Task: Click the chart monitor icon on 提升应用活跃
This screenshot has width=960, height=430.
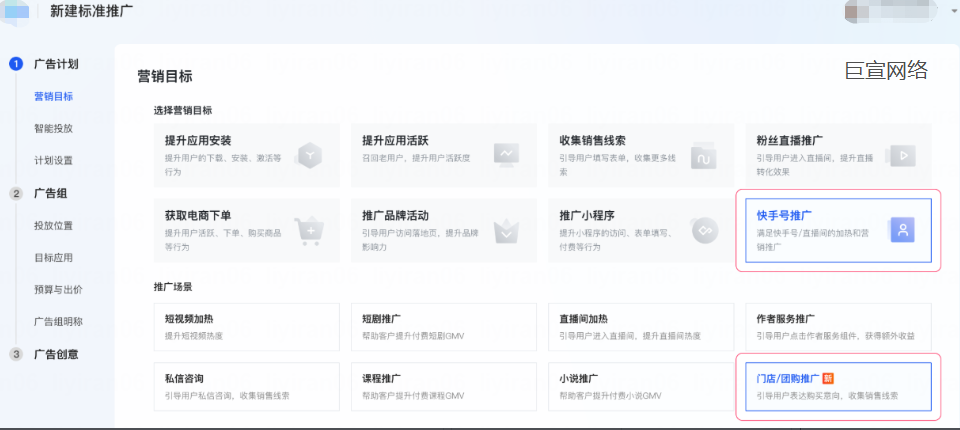Action: coord(506,154)
